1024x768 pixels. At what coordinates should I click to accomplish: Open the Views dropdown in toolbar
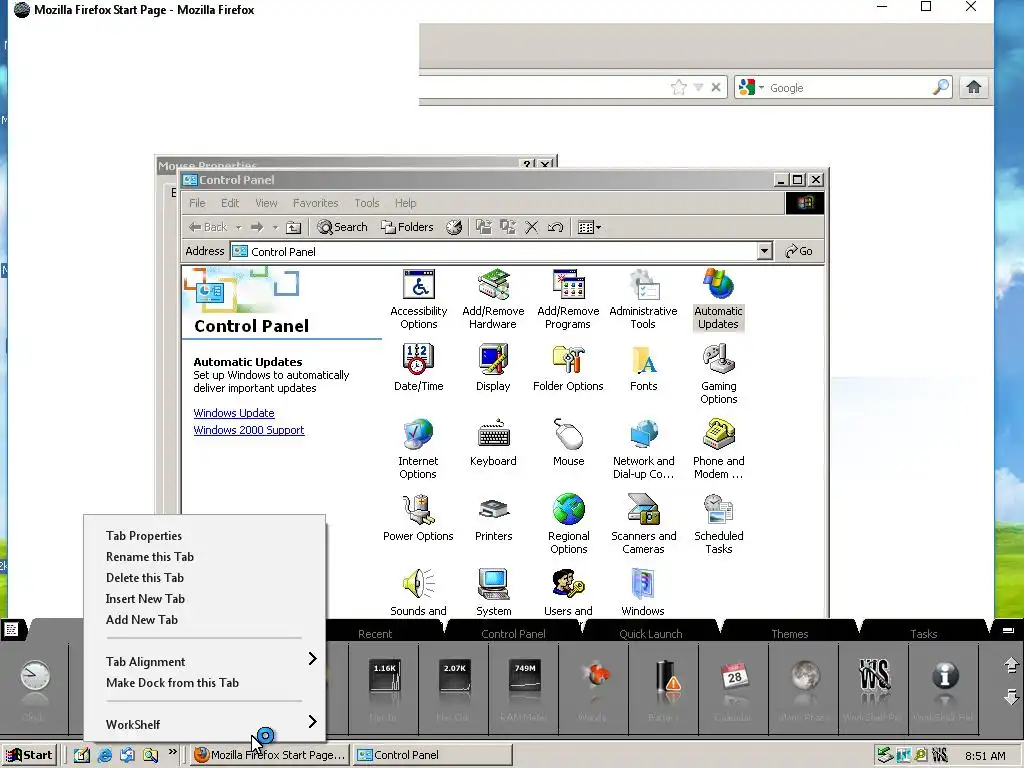tap(589, 227)
